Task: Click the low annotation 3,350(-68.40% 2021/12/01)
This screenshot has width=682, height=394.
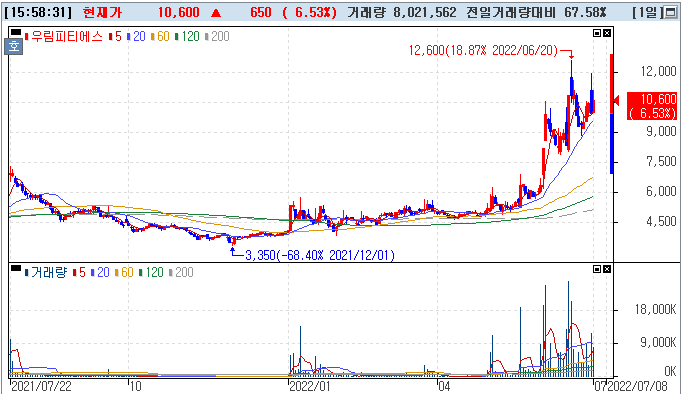Action: coord(320,255)
